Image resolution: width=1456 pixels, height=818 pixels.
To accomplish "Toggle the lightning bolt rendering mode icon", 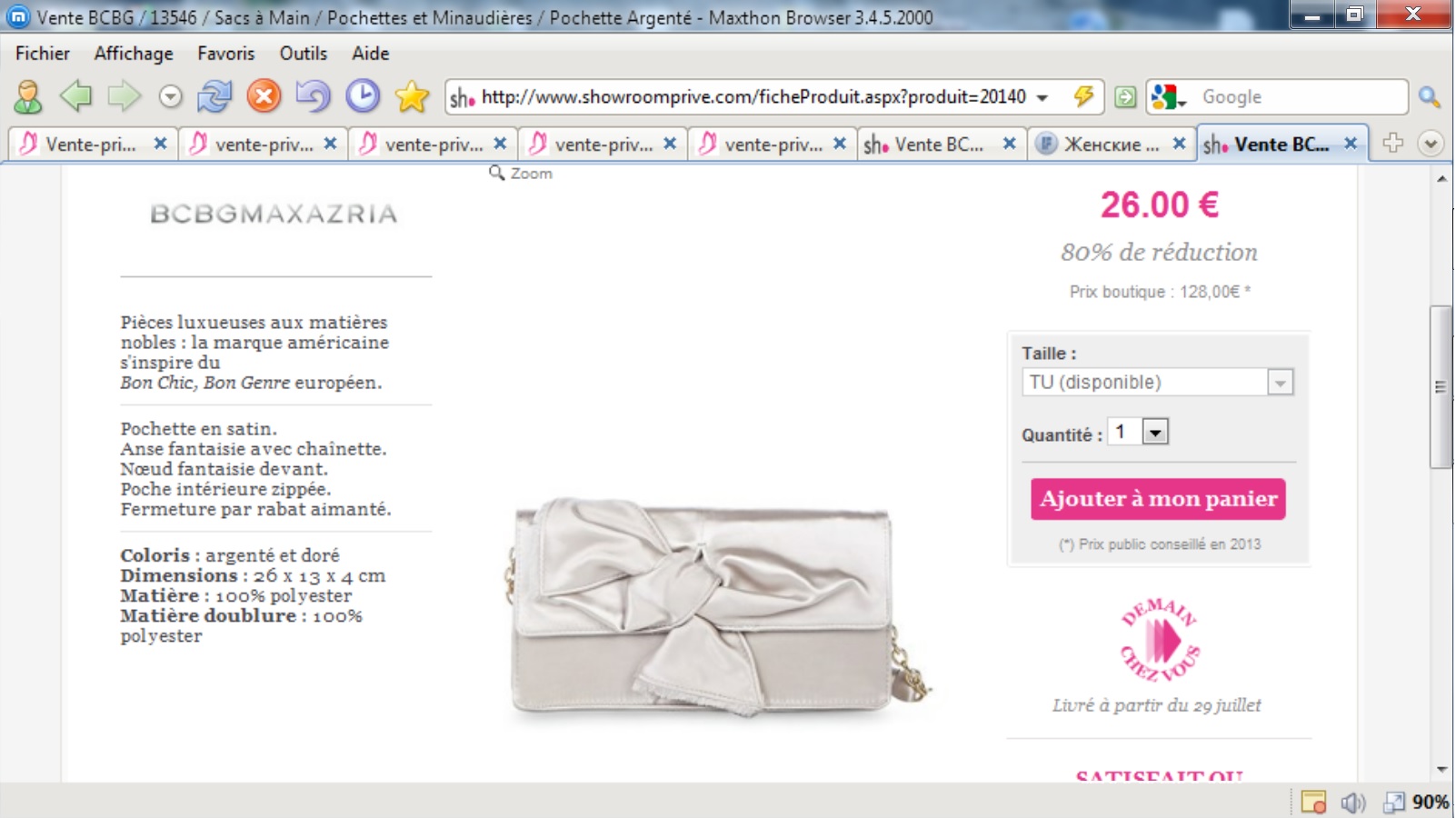I will [1083, 96].
